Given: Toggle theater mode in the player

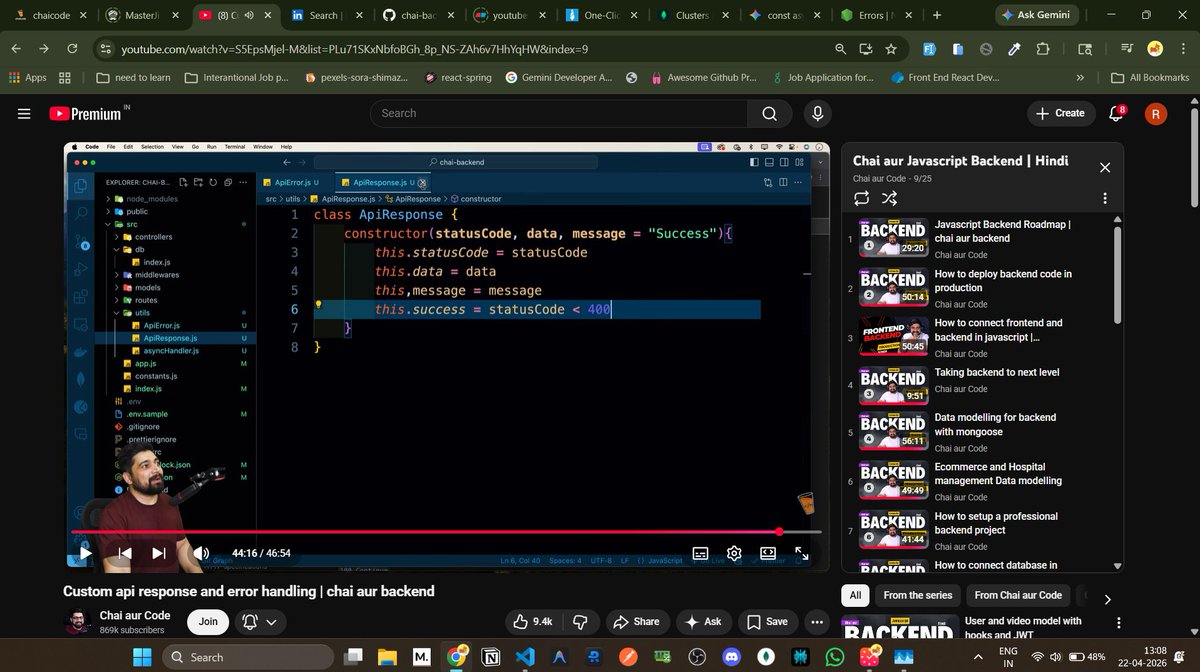Looking at the screenshot, I should [x=768, y=552].
